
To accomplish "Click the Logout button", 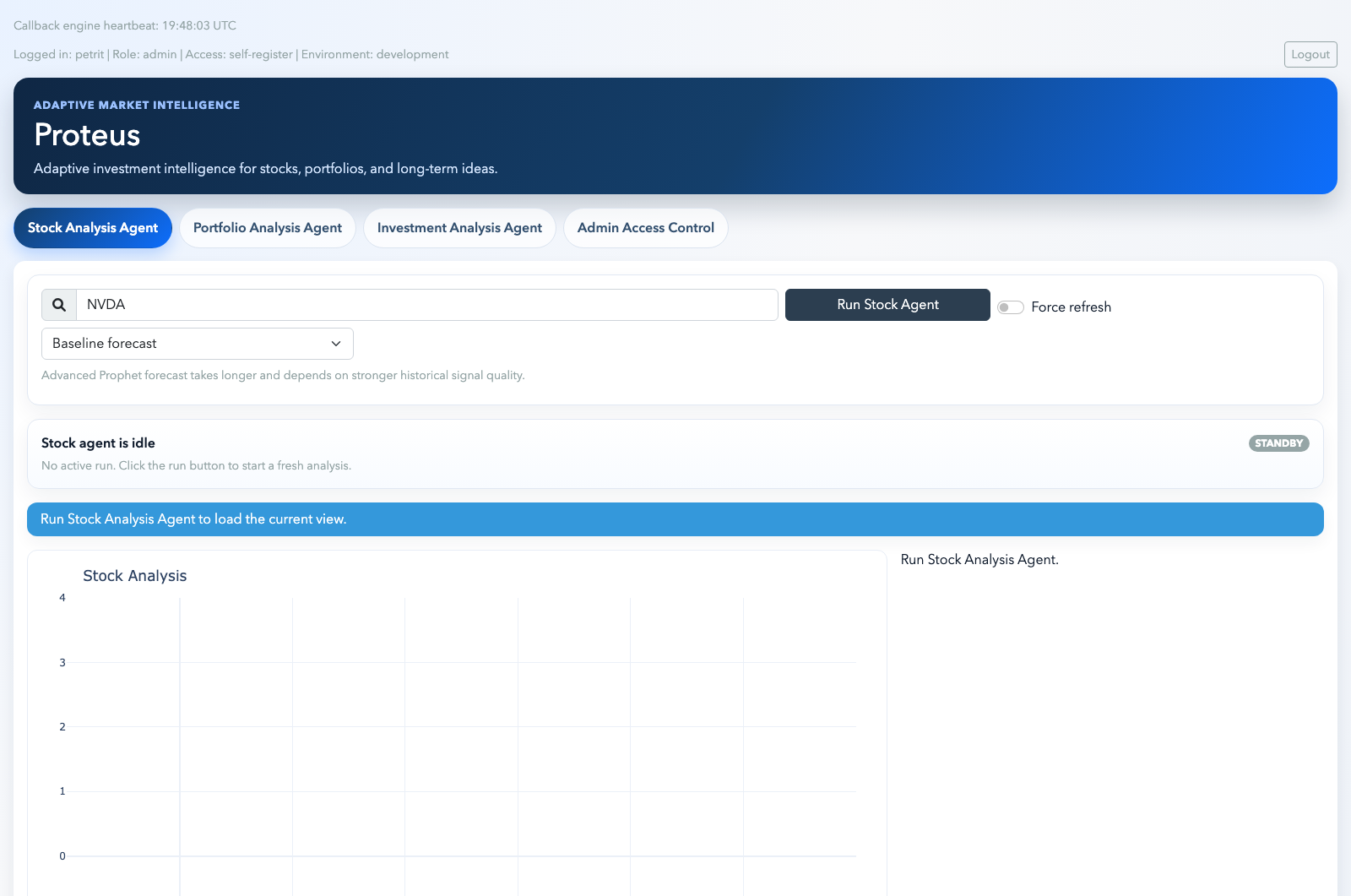I will (x=1310, y=54).
